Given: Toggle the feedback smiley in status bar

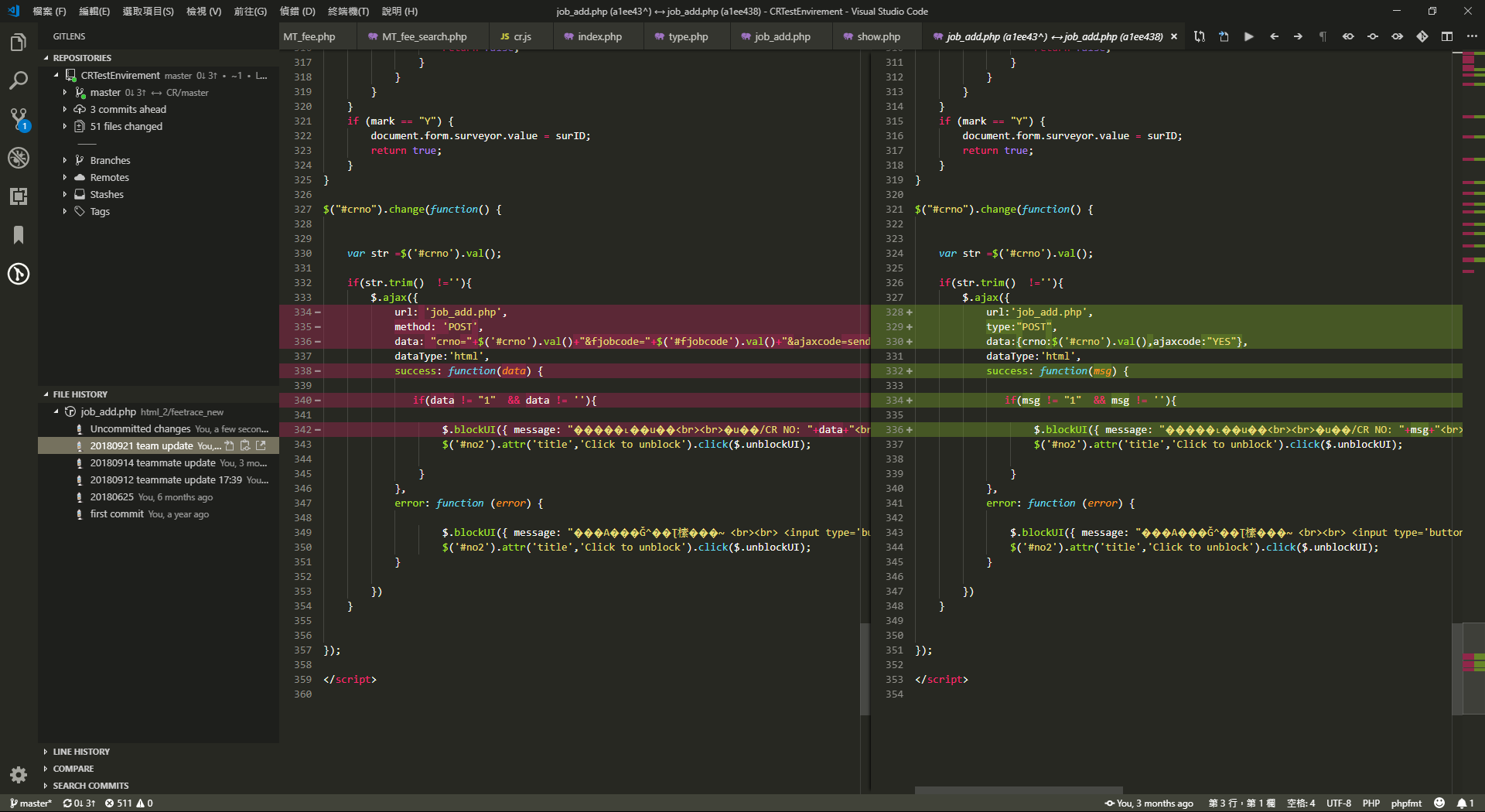Looking at the screenshot, I should (x=1440, y=803).
